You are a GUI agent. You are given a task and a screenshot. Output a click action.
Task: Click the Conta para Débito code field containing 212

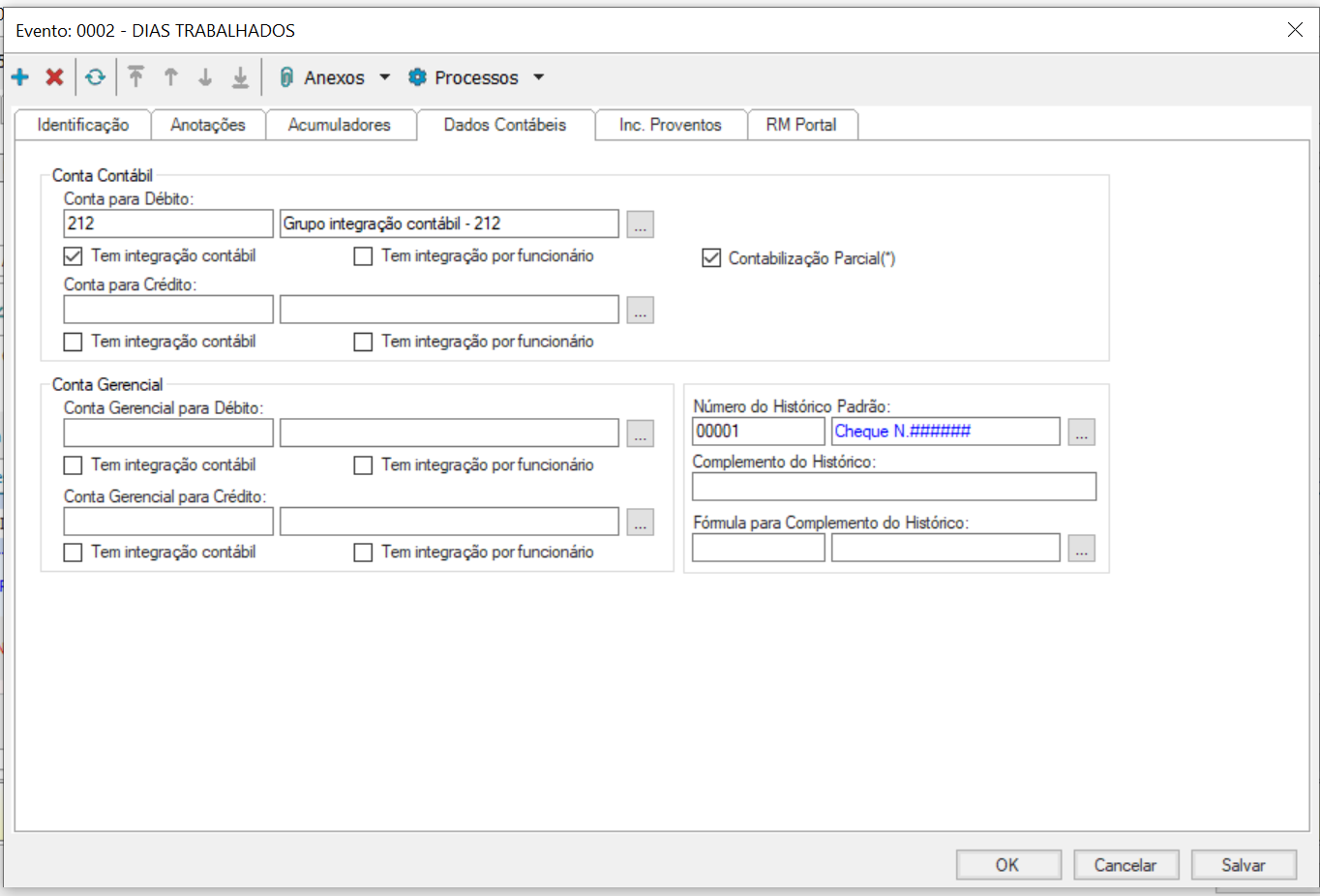tap(168, 224)
